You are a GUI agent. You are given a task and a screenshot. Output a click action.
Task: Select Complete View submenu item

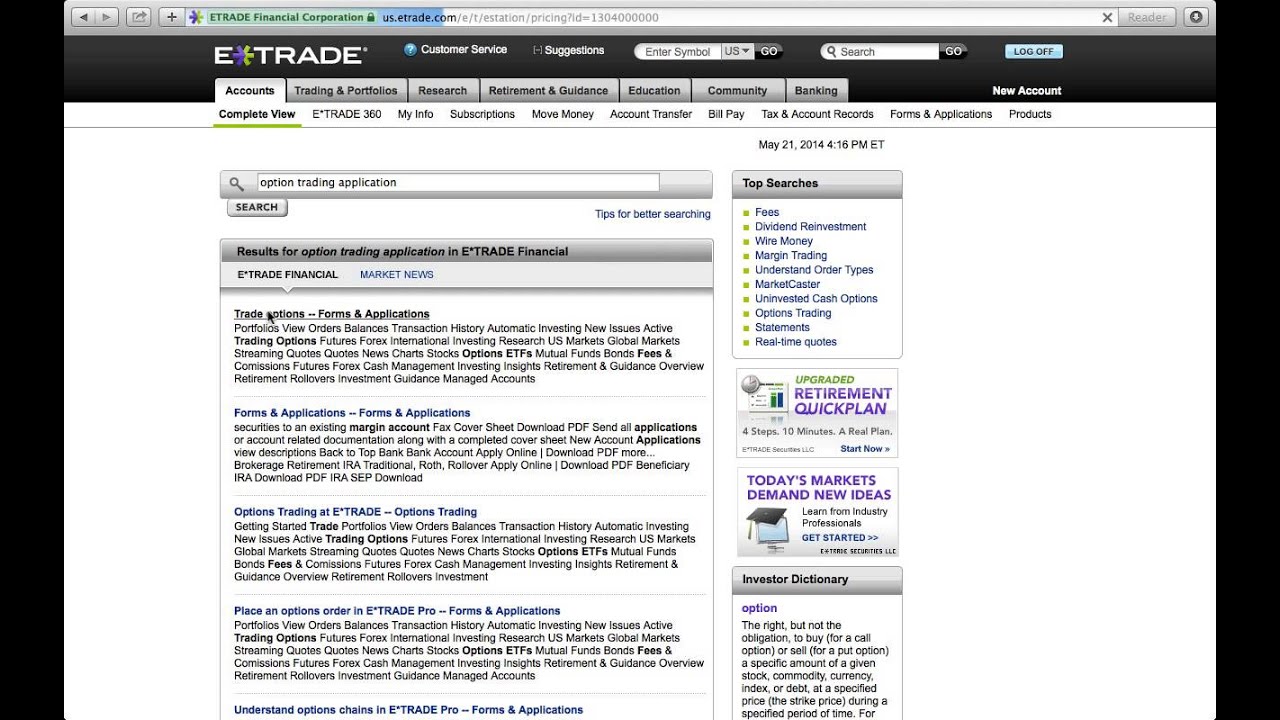(x=257, y=114)
